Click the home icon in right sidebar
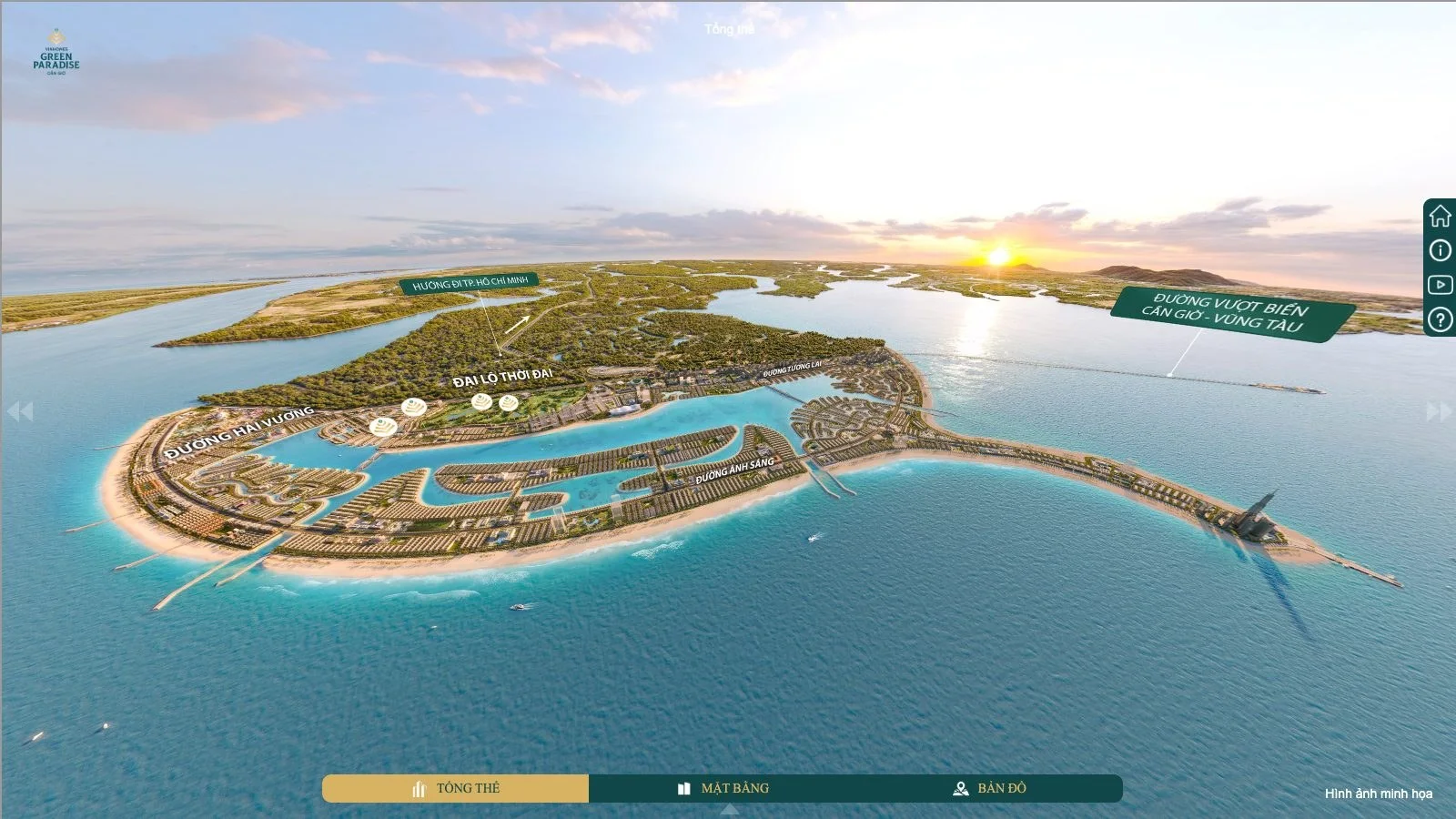The width and height of the screenshot is (1456, 819). pos(1440,216)
